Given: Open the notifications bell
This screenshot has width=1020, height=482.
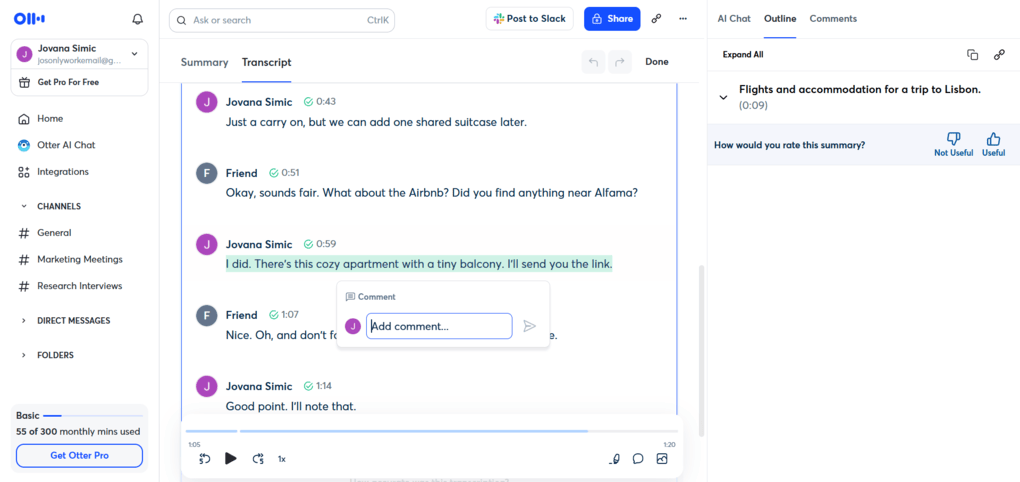Looking at the screenshot, I should tap(137, 19).
